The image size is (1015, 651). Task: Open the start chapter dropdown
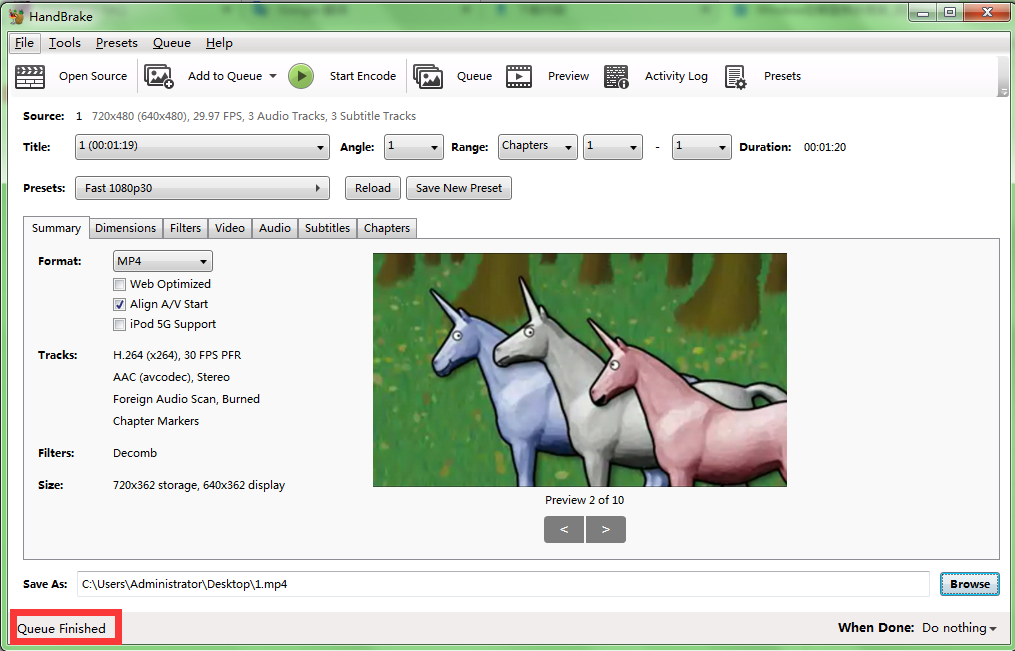[x=612, y=147]
